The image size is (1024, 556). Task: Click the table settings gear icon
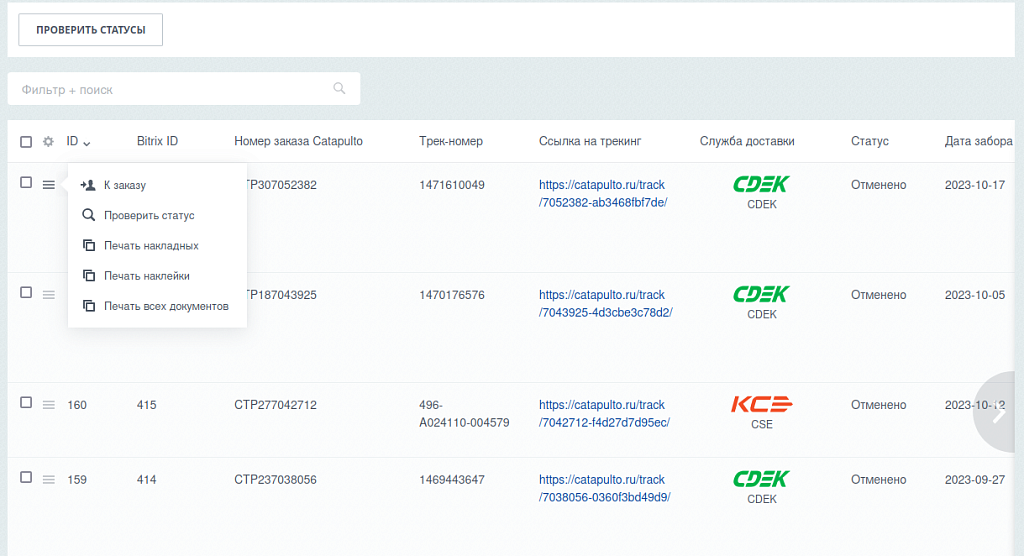click(x=48, y=142)
